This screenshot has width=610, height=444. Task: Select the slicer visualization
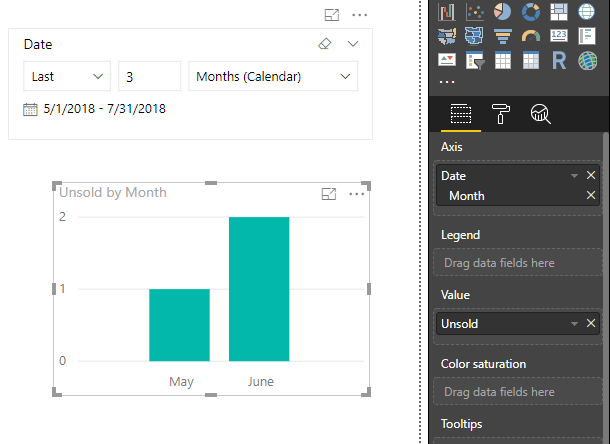[x=475, y=61]
